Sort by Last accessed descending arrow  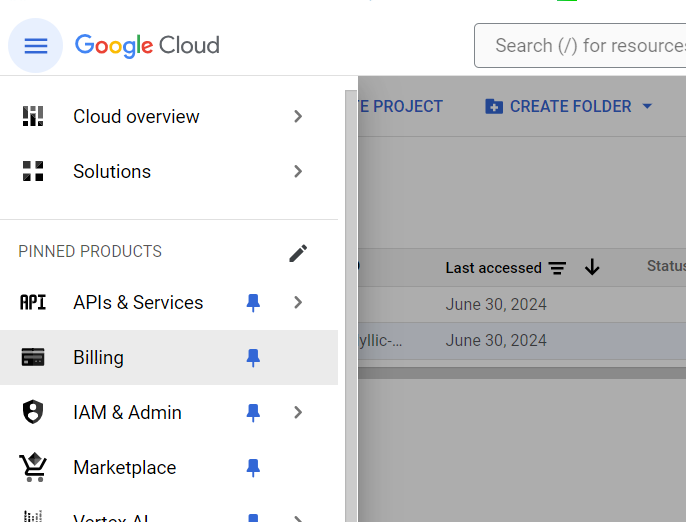tap(592, 267)
